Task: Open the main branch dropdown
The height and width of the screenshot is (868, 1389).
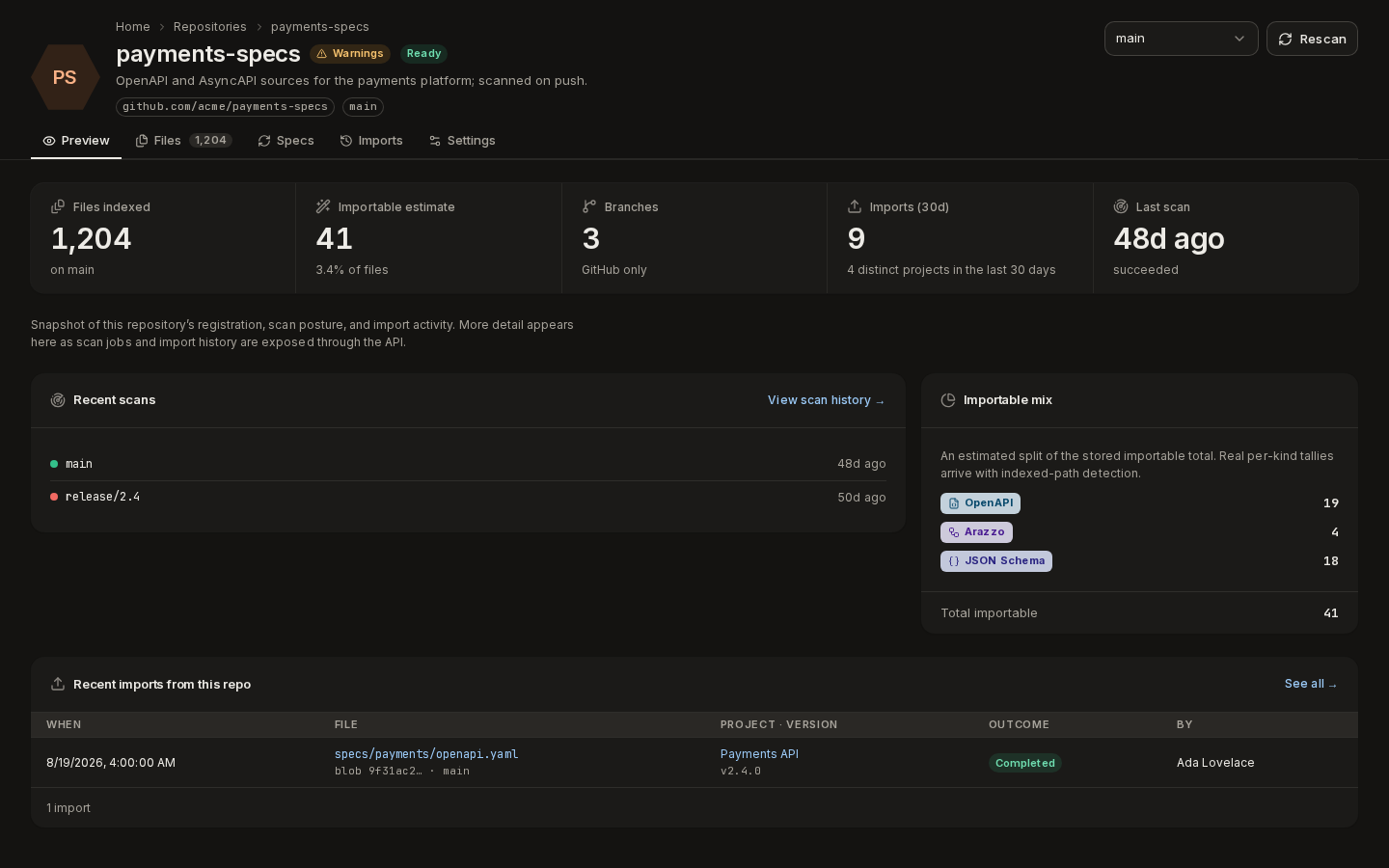Action: pos(1182,39)
